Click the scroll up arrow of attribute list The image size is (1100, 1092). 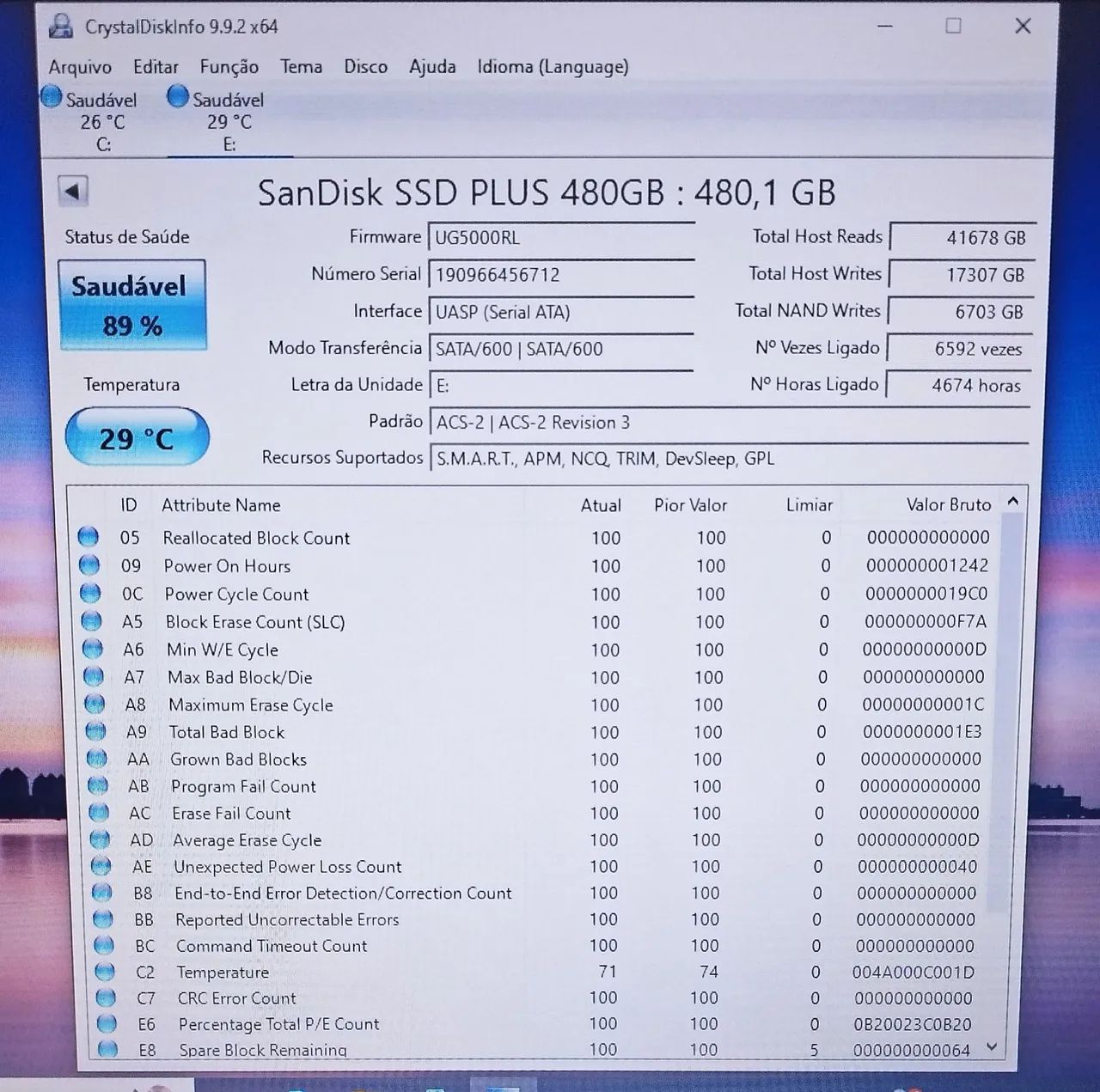(1013, 501)
